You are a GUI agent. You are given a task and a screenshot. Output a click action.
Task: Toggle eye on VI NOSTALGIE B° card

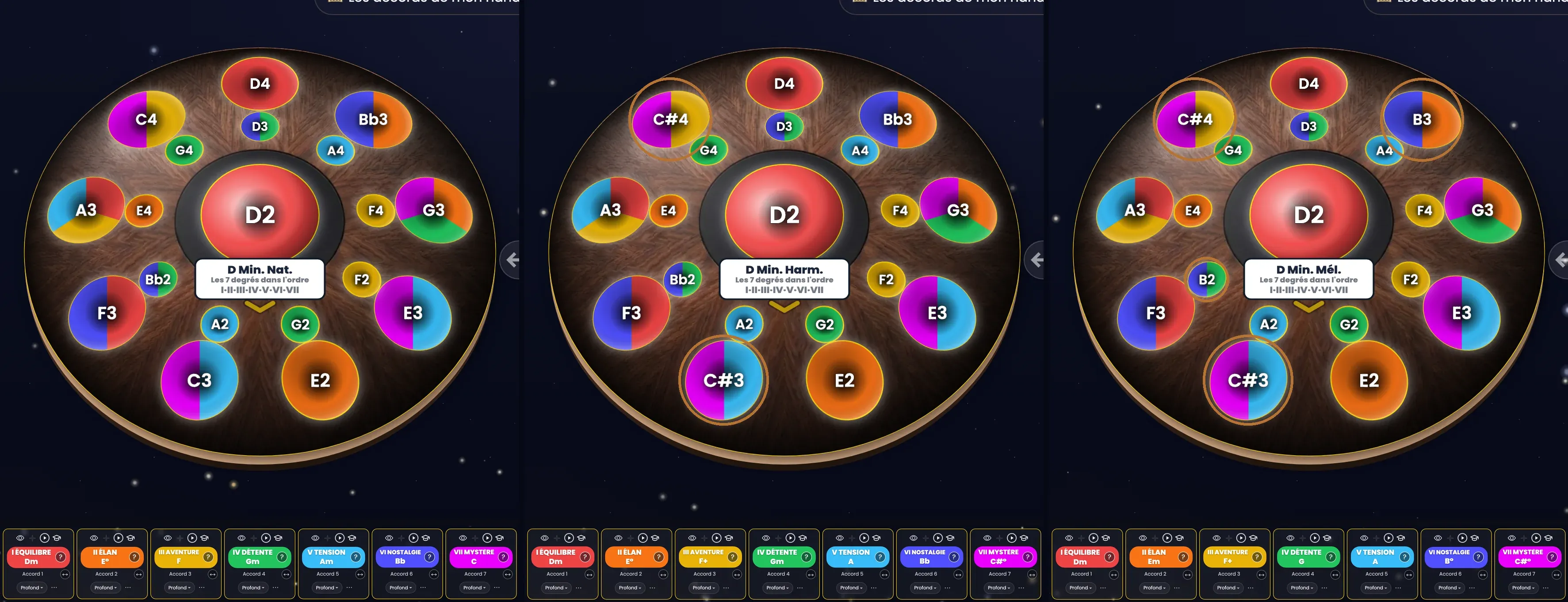pos(1438,538)
